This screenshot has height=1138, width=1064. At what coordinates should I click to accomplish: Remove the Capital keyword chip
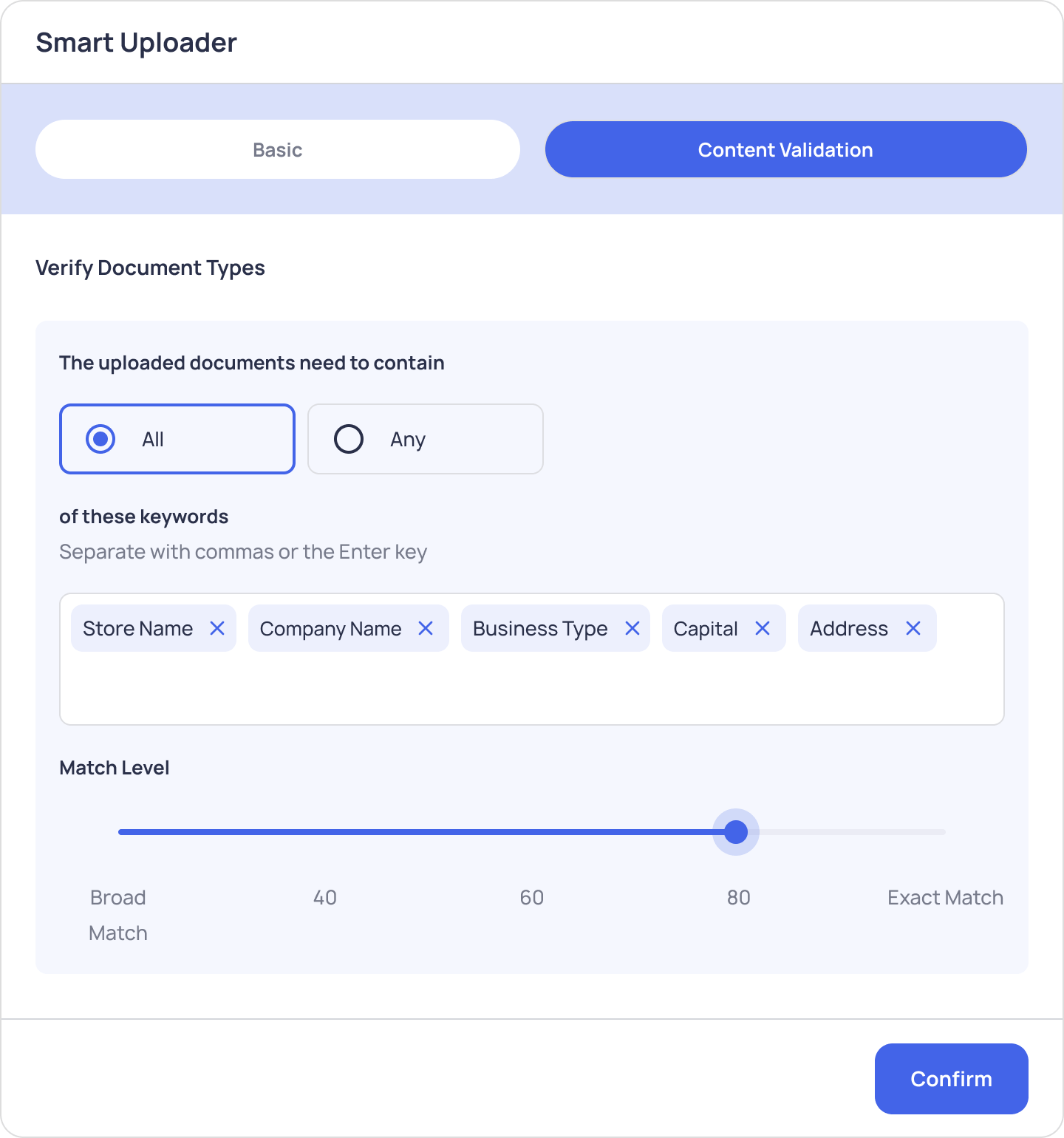764,628
